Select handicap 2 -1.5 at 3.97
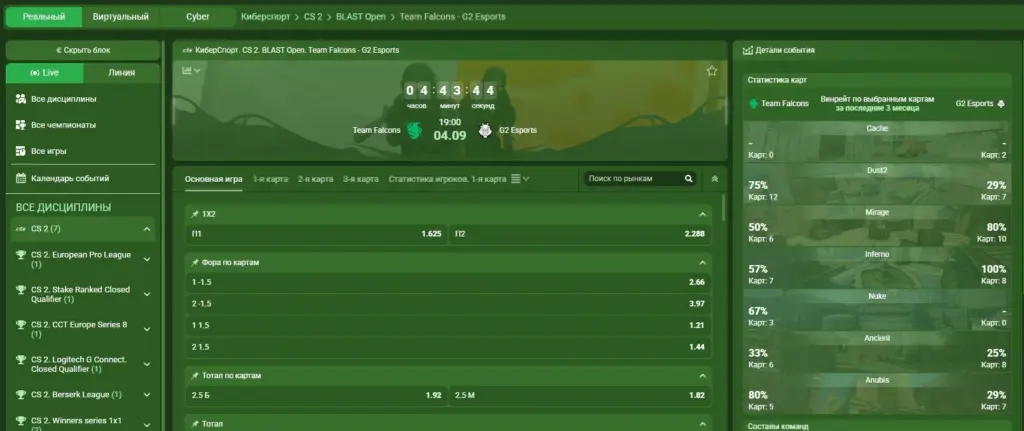Image resolution: width=1024 pixels, height=431 pixels. (x=449, y=304)
